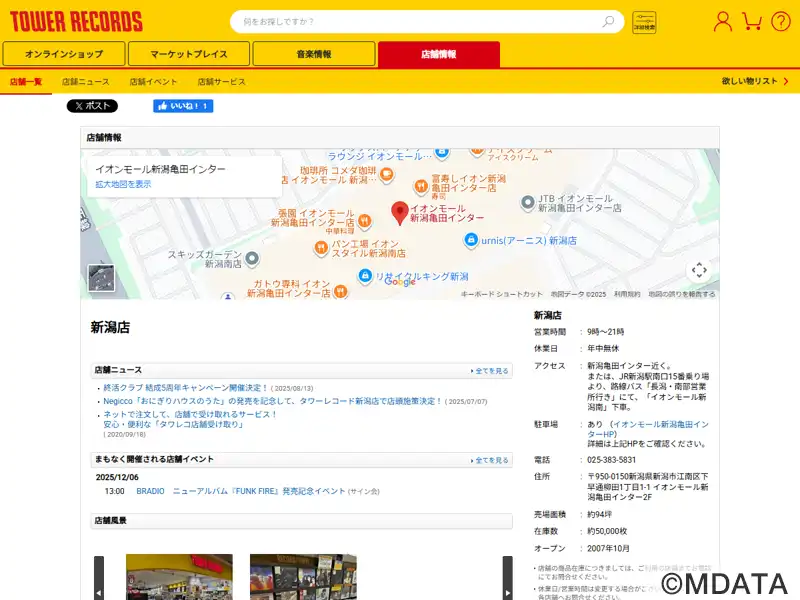Click the red map pin for イオンモール新潟亀田インター
The image size is (800, 600).
coord(399,213)
